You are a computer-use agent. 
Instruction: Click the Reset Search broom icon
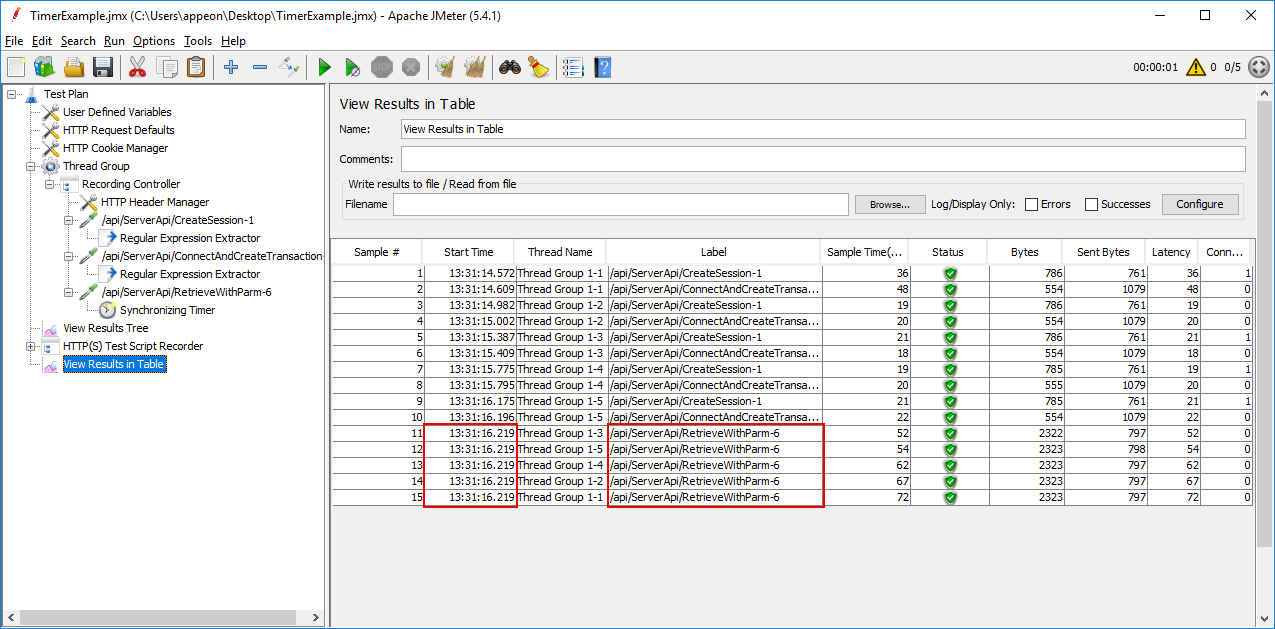tap(539, 67)
